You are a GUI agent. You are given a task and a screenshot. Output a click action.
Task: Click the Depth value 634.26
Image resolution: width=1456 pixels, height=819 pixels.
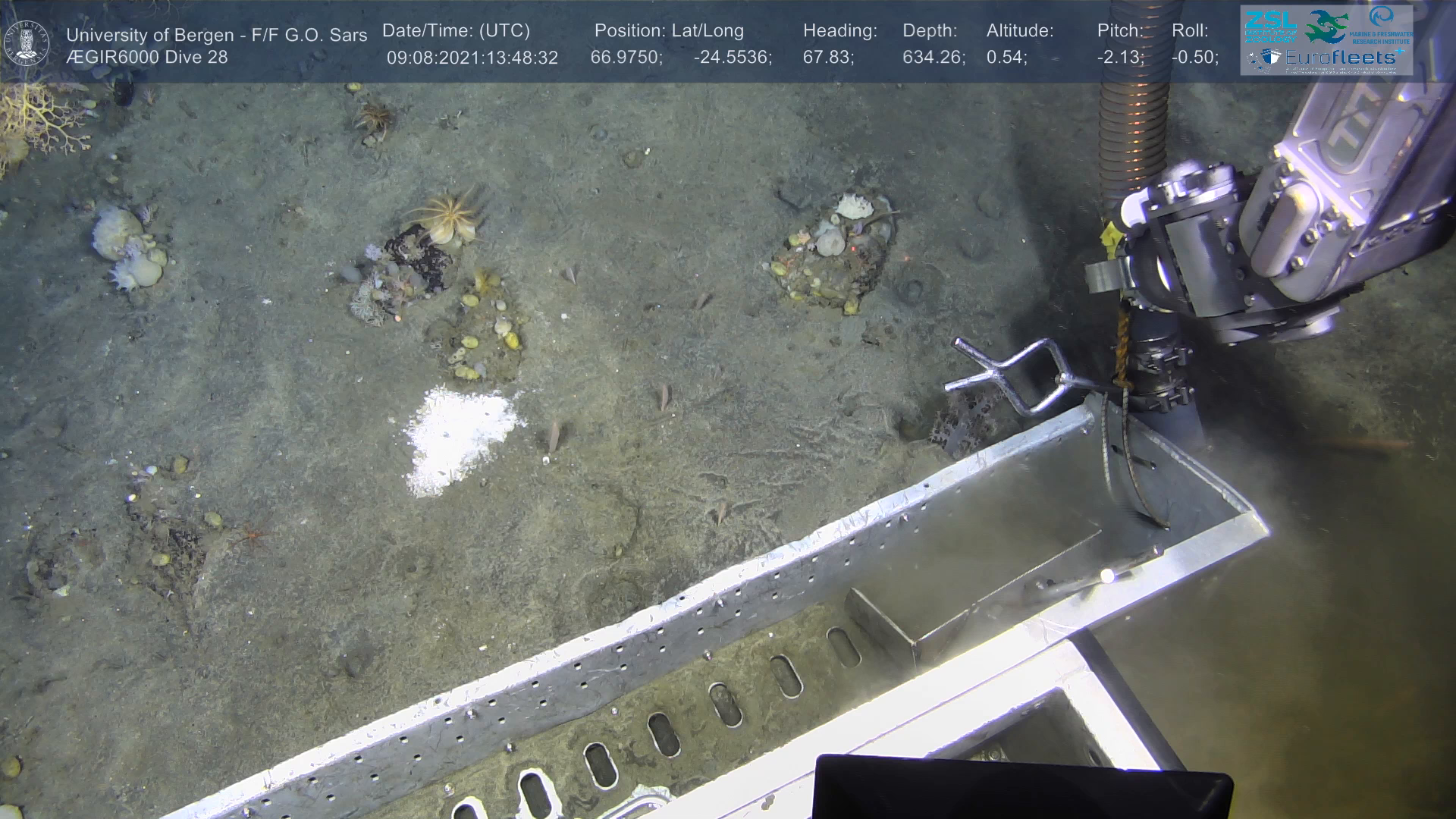tap(933, 58)
